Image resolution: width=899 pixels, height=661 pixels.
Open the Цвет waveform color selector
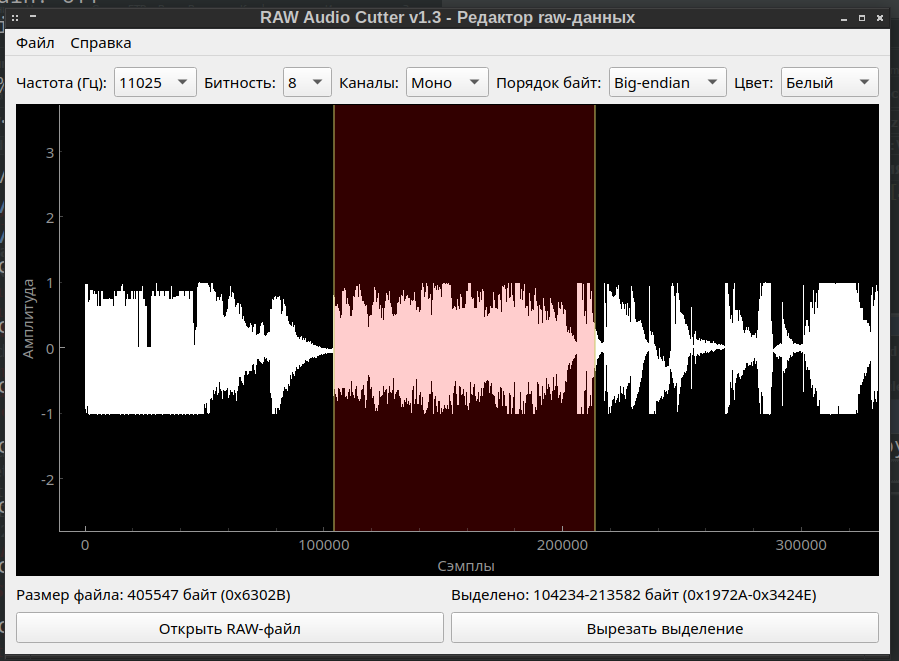(829, 82)
